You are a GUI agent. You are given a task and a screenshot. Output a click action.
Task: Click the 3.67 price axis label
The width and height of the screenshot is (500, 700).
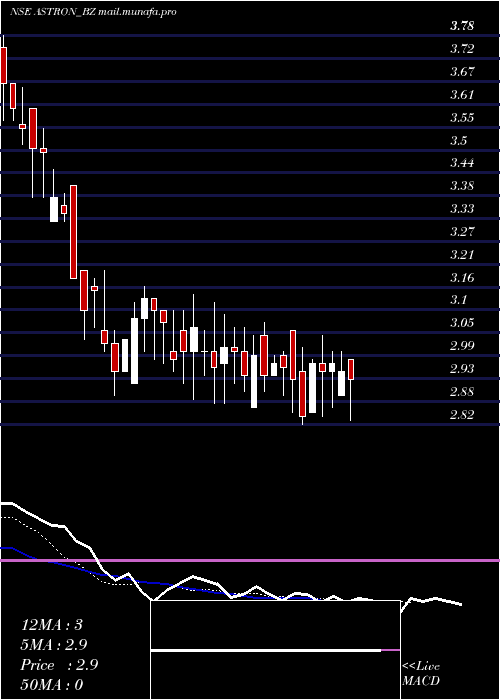coord(462,71)
